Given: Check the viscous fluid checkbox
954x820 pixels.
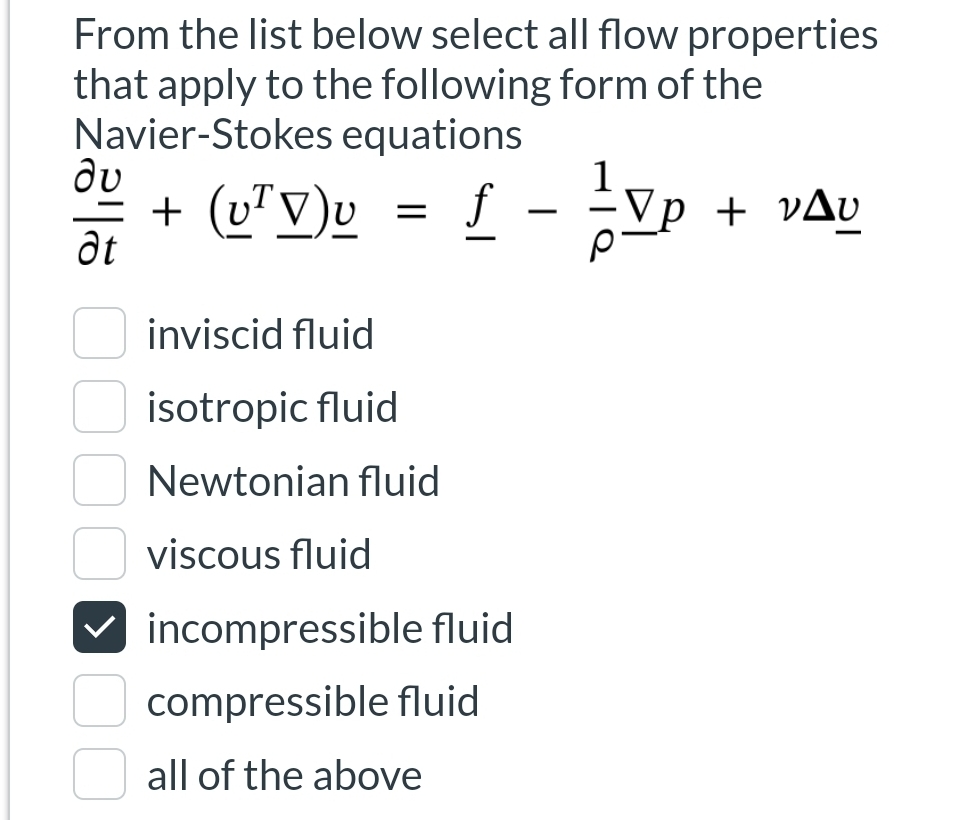Looking at the screenshot, I should (x=99, y=554).
